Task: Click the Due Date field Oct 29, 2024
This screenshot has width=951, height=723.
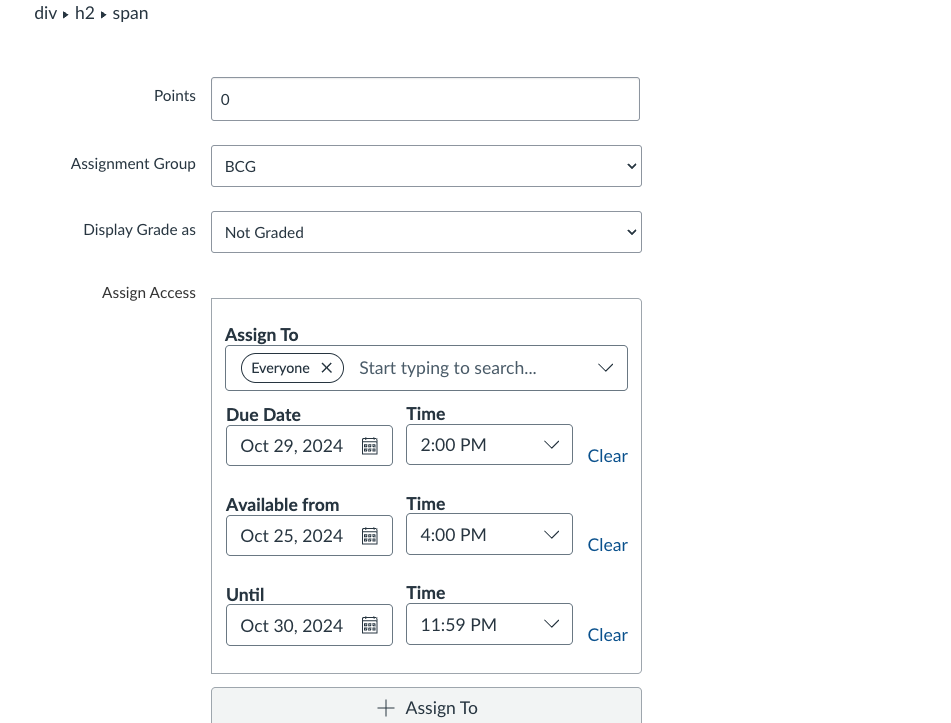Action: click(292, 446)
